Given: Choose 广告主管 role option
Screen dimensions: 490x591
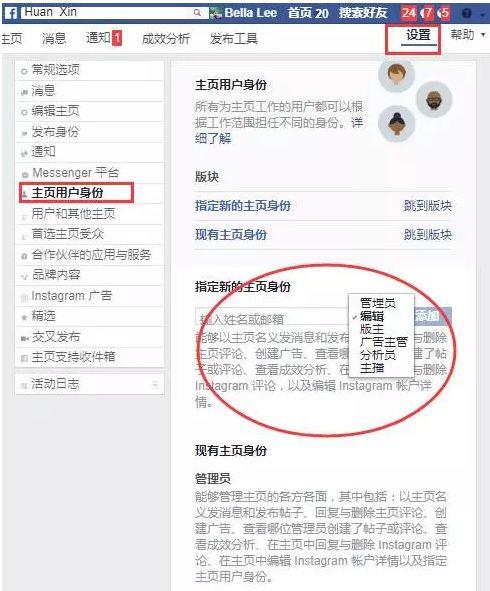Looking at the screenshot, I should [383, 341].
